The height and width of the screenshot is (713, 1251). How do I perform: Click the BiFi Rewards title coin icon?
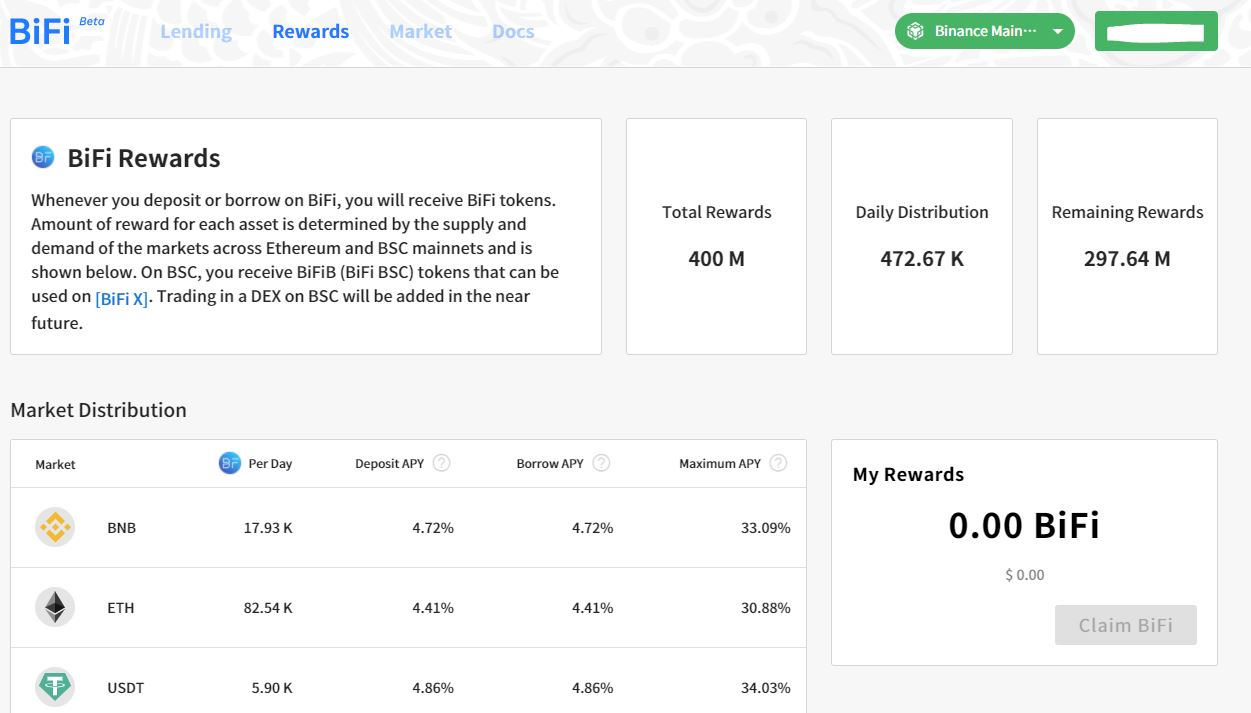43,157
